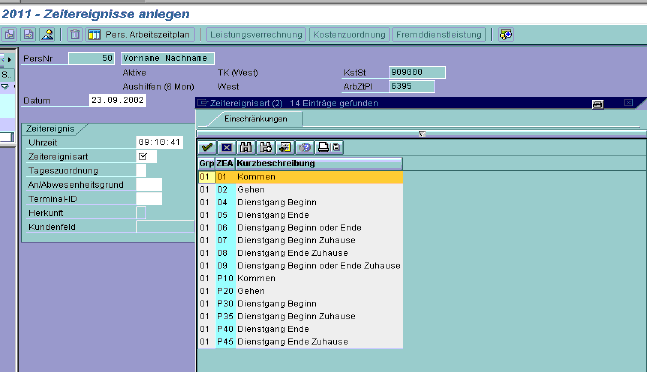This screenshot has height=372, width=647.
Task: Click the Herkunft field
Action: [141, 212]
